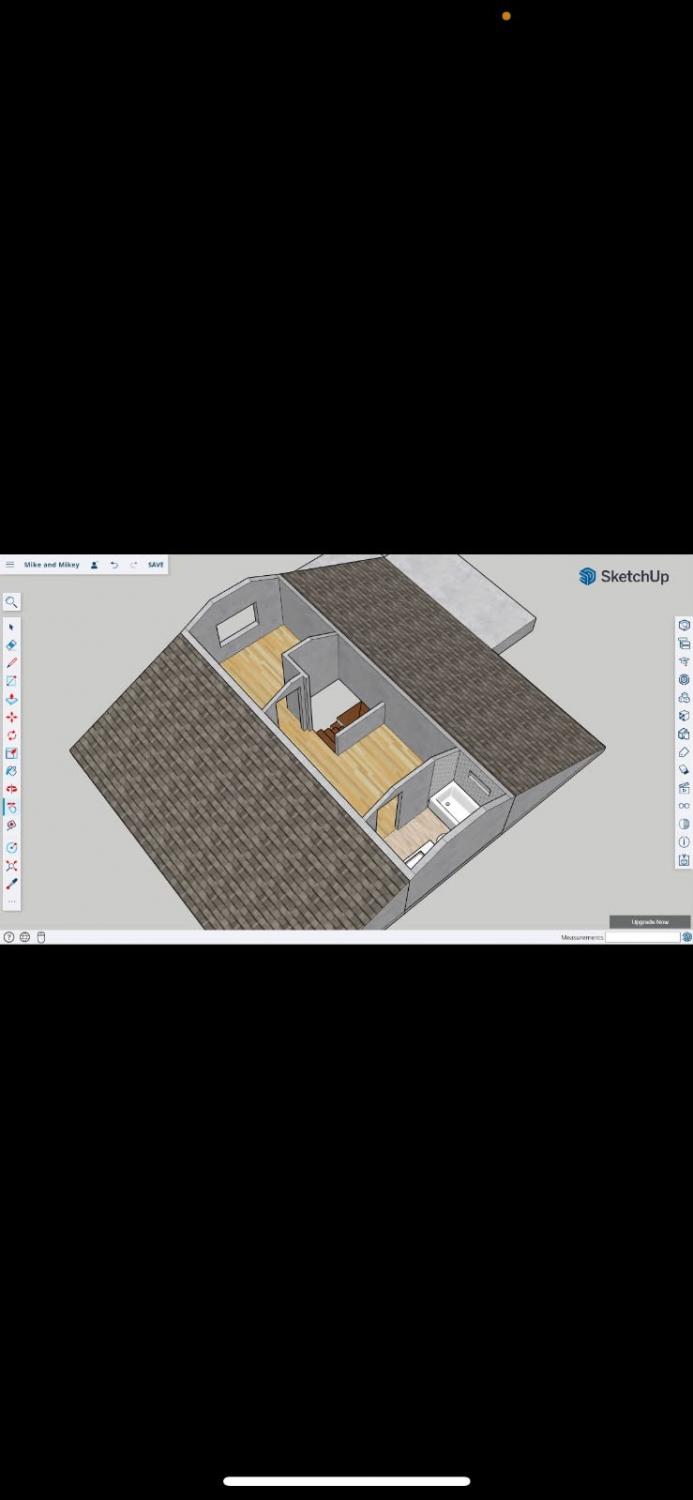693x1500 pixels.
Task: Open the hamburger main menu
Action: [10, 565]
